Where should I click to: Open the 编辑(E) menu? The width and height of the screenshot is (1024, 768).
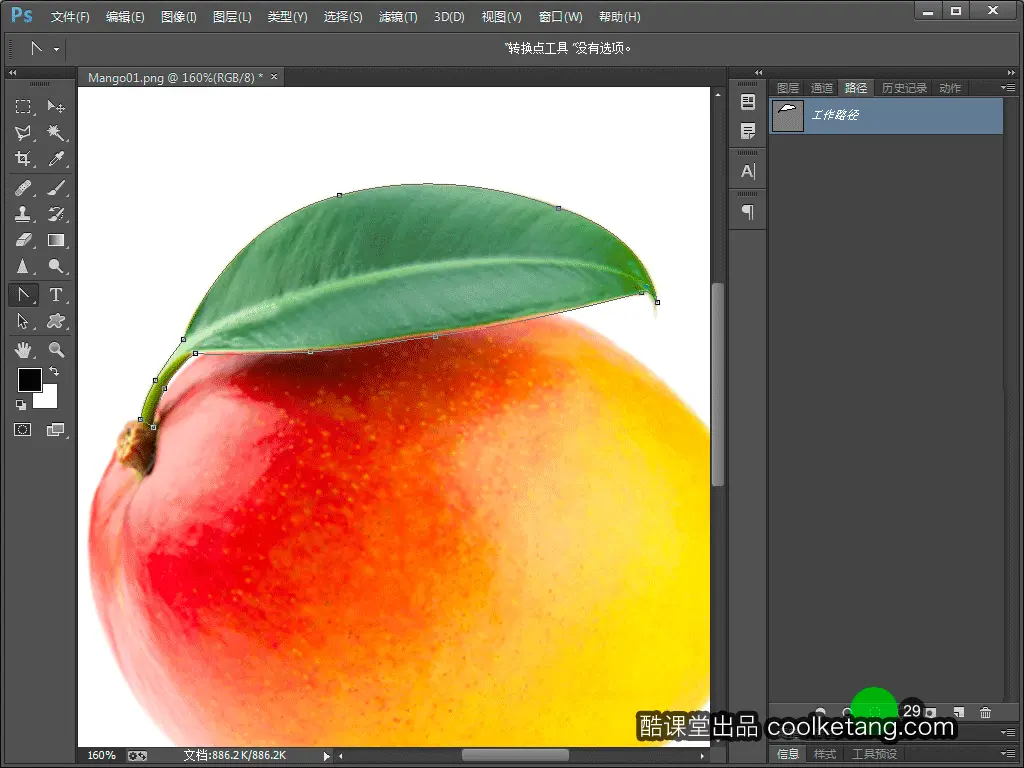click(125, 17)
